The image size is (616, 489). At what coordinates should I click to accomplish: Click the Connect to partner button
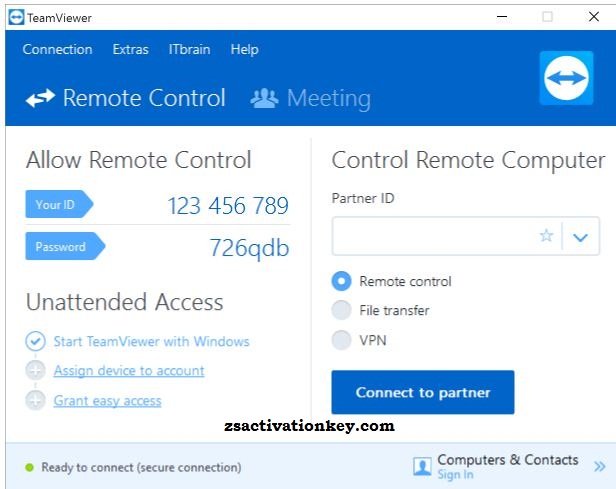point(423,392)
